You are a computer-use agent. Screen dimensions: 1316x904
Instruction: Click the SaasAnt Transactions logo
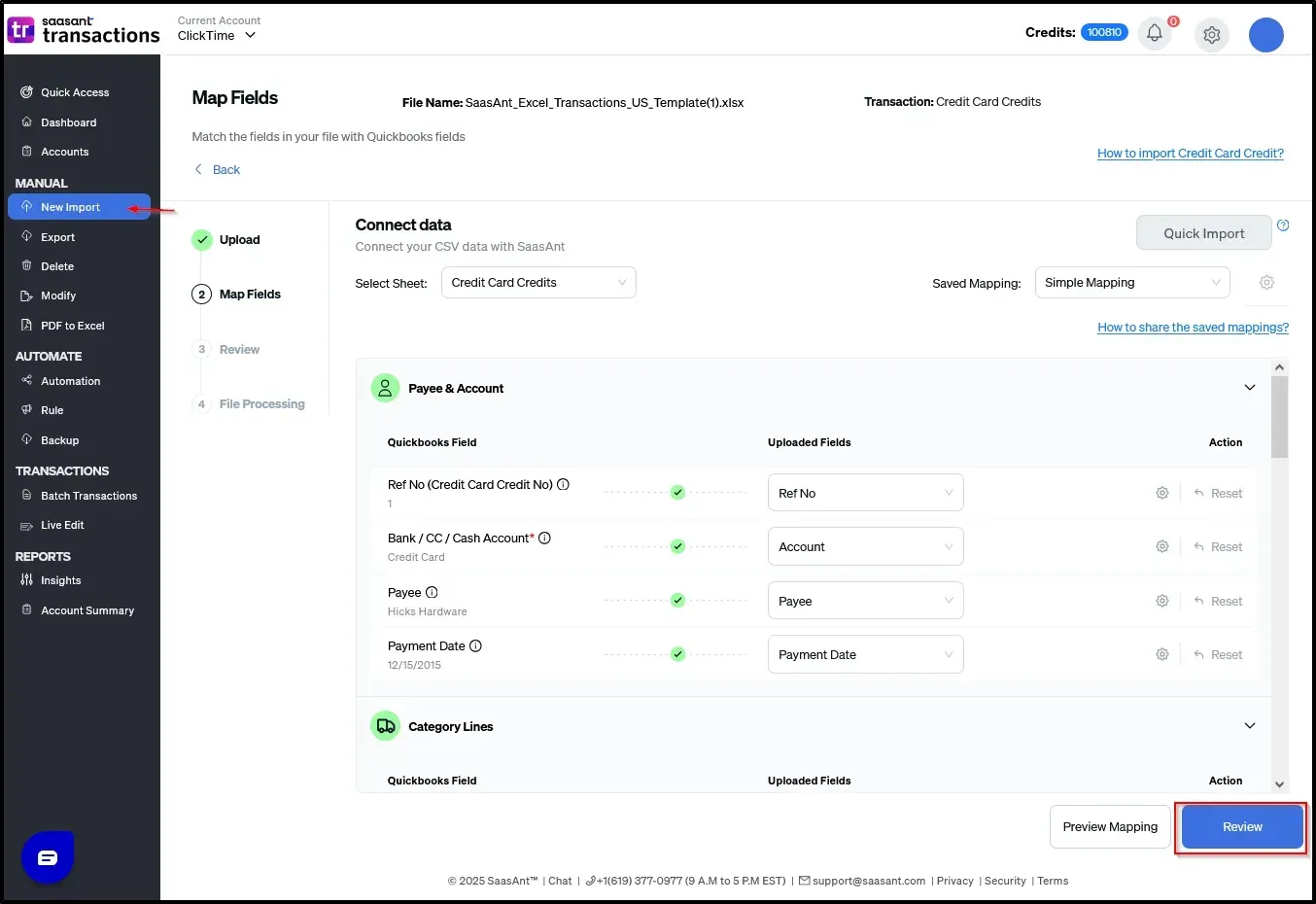(x=84, y=29)
